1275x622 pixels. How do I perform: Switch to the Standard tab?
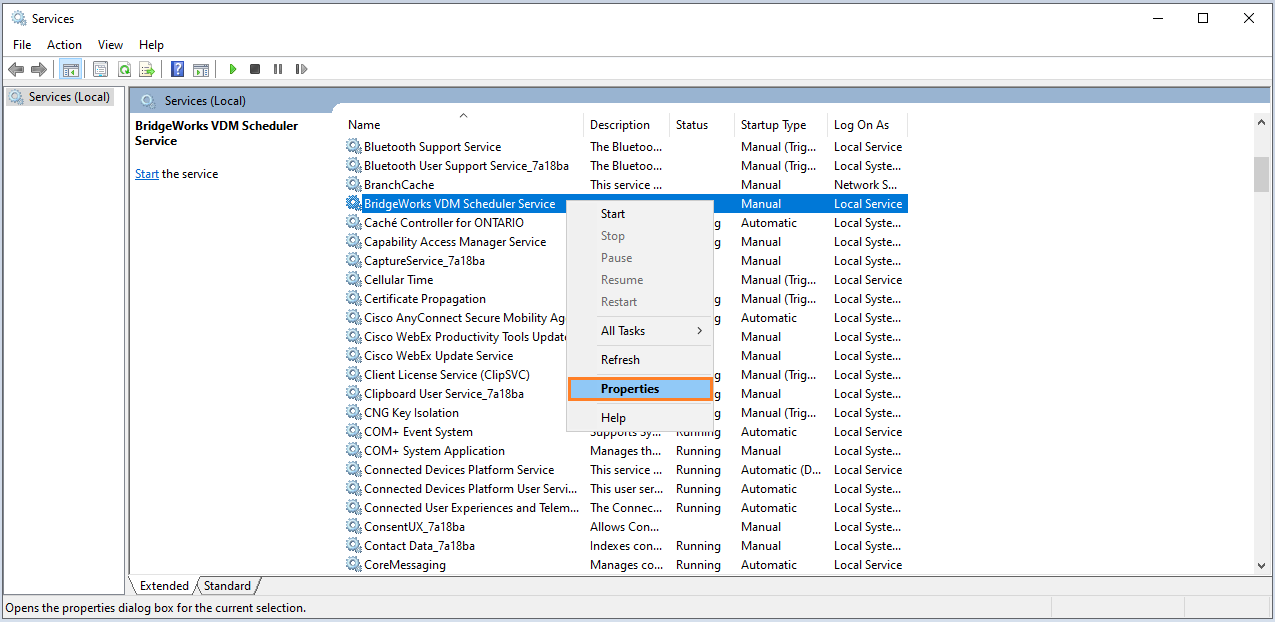[228, 586]
